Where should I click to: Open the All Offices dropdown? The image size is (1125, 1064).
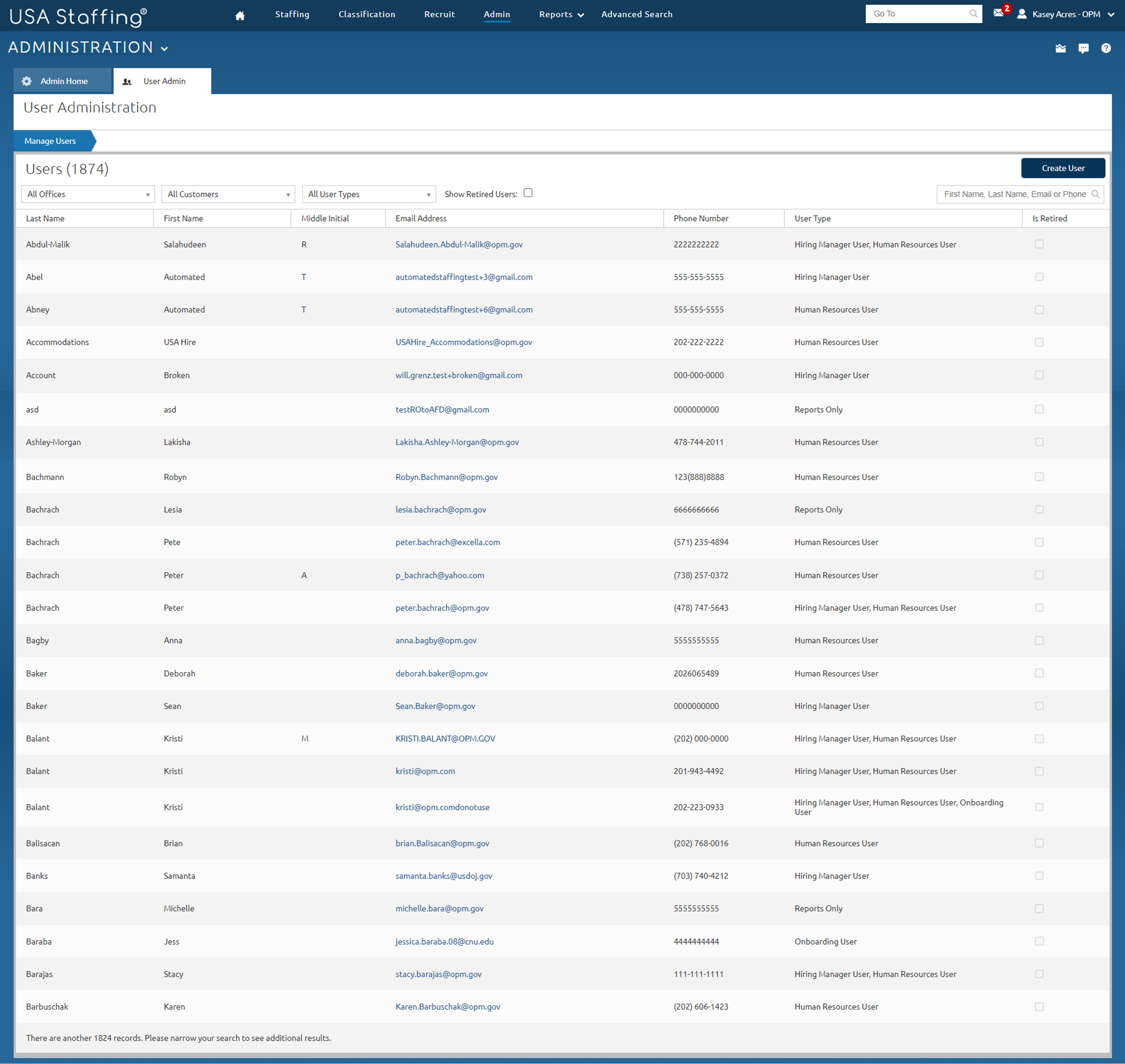pyautogui.click(x=88, y=194)
